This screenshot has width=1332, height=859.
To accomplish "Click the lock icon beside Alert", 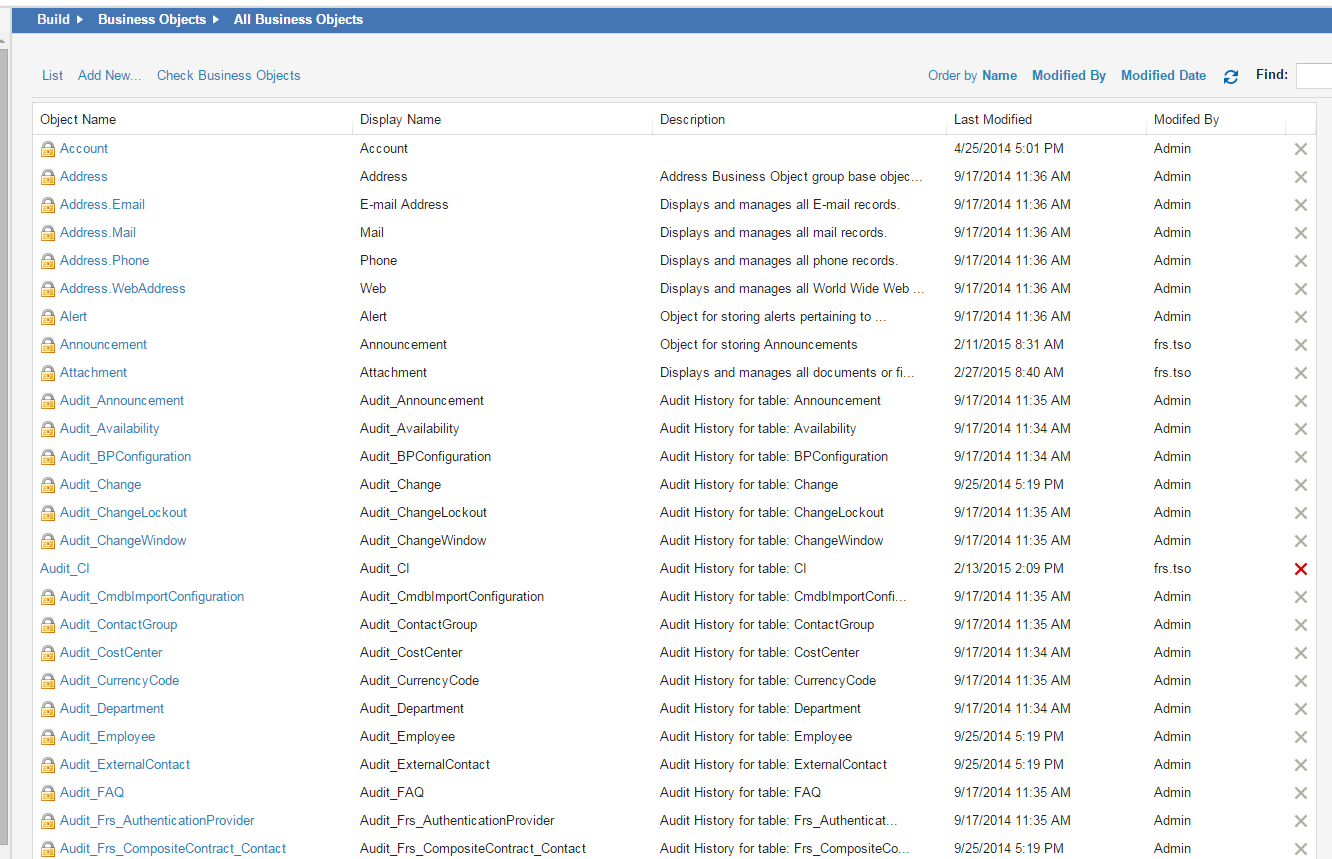I will (47, 316).
